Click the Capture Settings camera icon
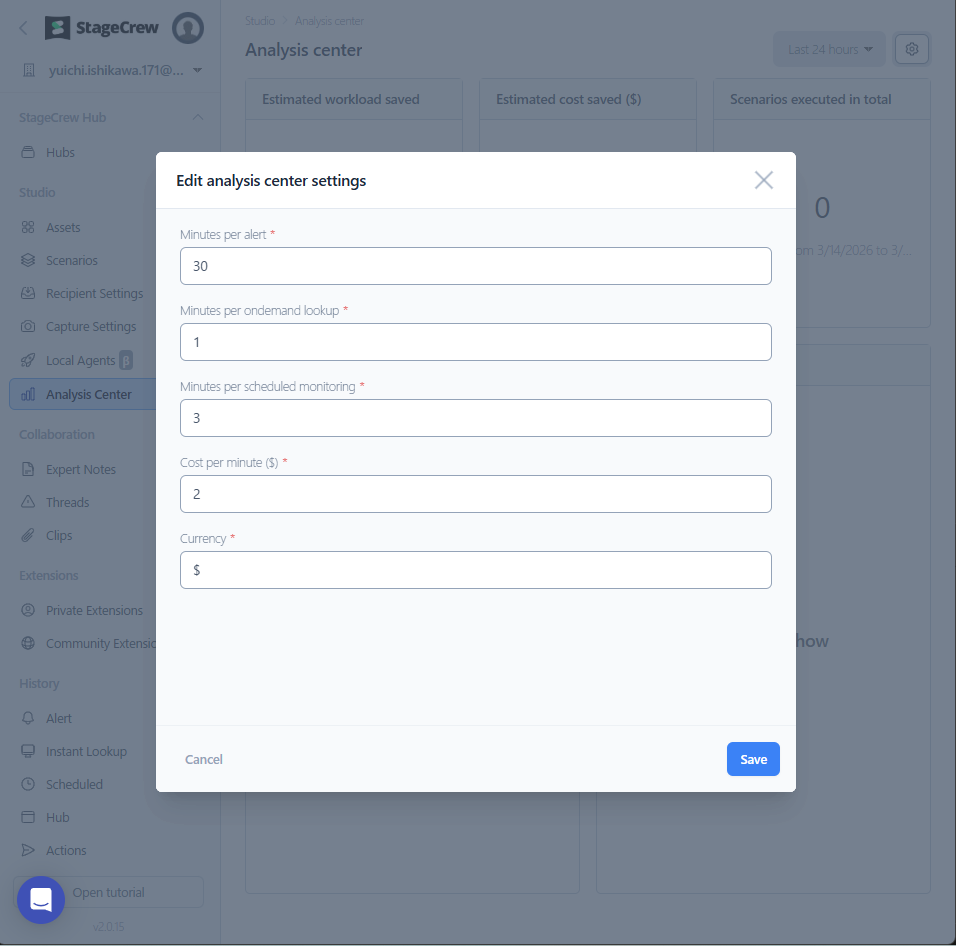Image resolution: width=956 pixels, height=946 pixels. [x=28, y=327]
